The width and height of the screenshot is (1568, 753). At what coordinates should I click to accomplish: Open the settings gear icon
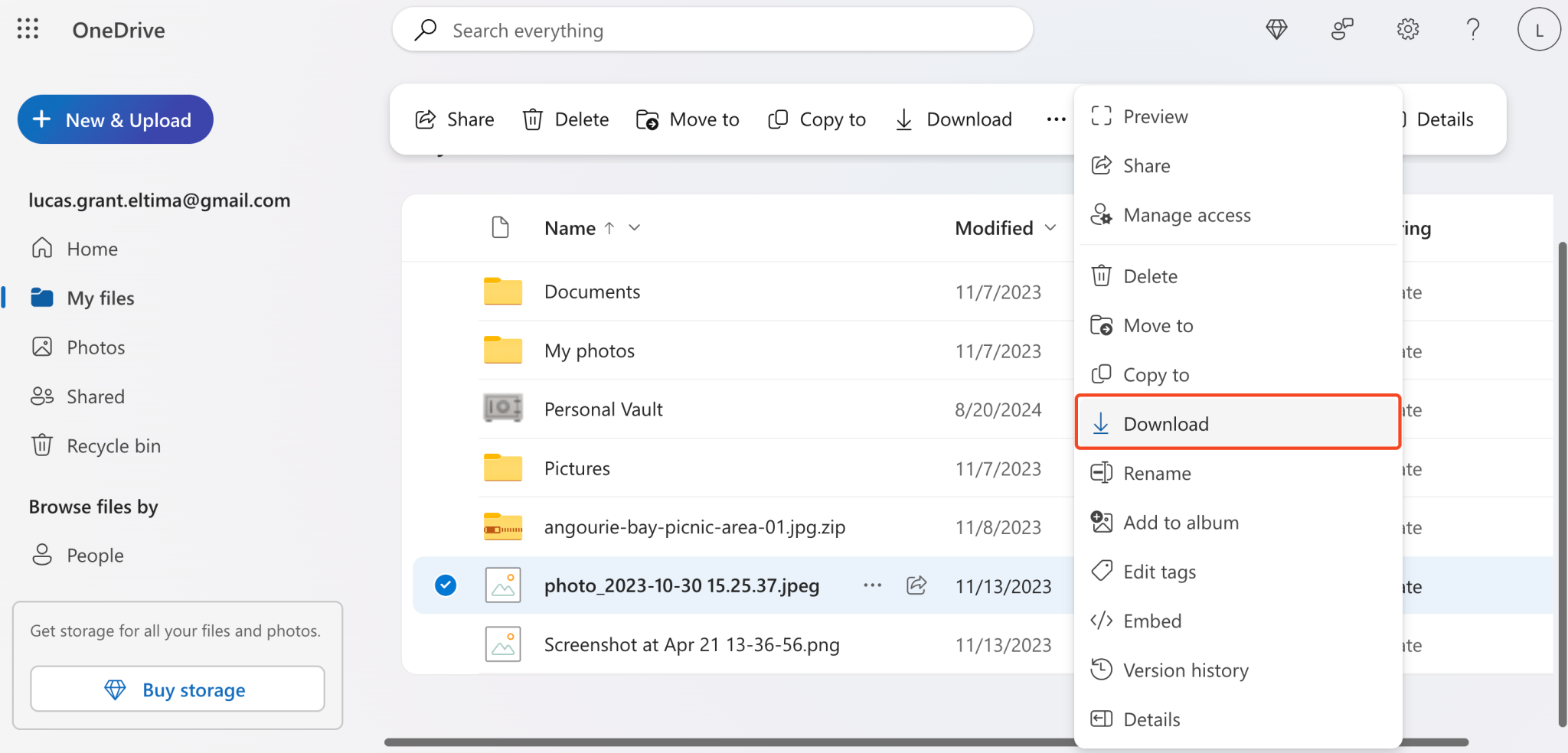[1407, 30]
